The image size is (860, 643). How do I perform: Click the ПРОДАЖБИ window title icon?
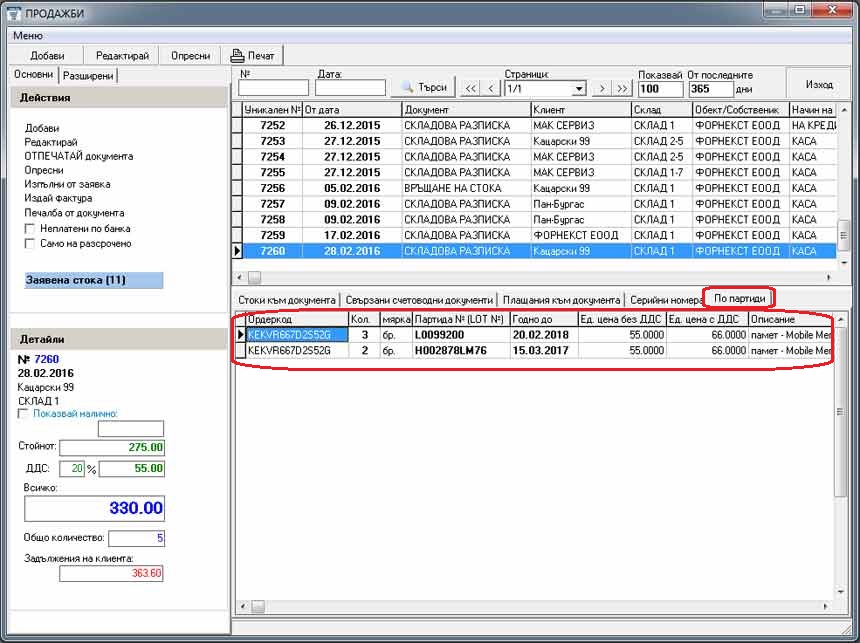13,13
